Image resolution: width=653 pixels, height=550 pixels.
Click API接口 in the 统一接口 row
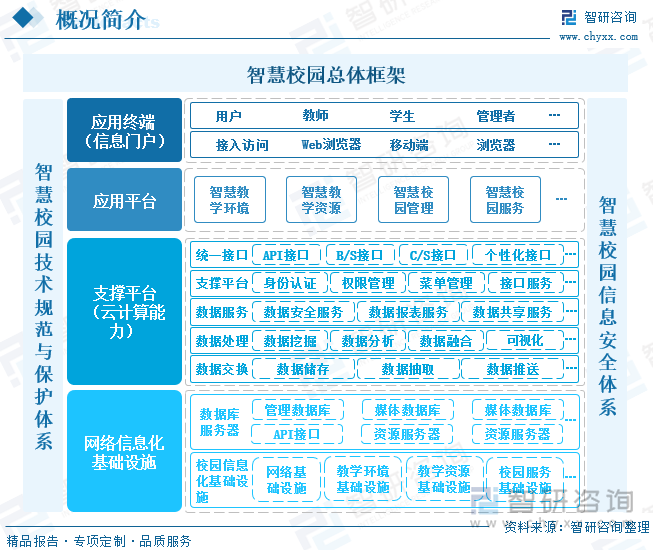[286, 255]
